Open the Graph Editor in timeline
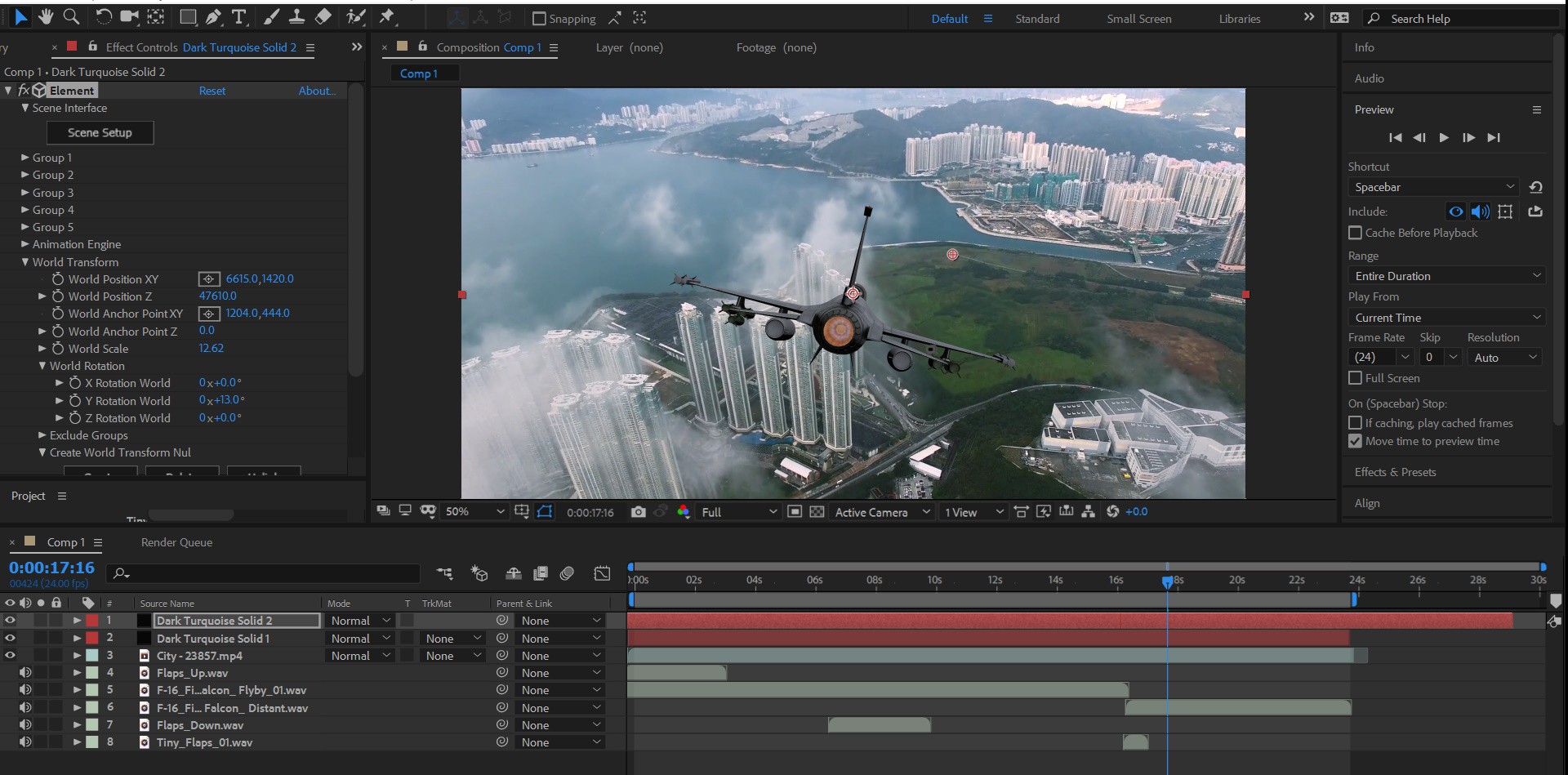Image resolution: width=1568 pixels, height=775 pixels. [x=602, y=573]
